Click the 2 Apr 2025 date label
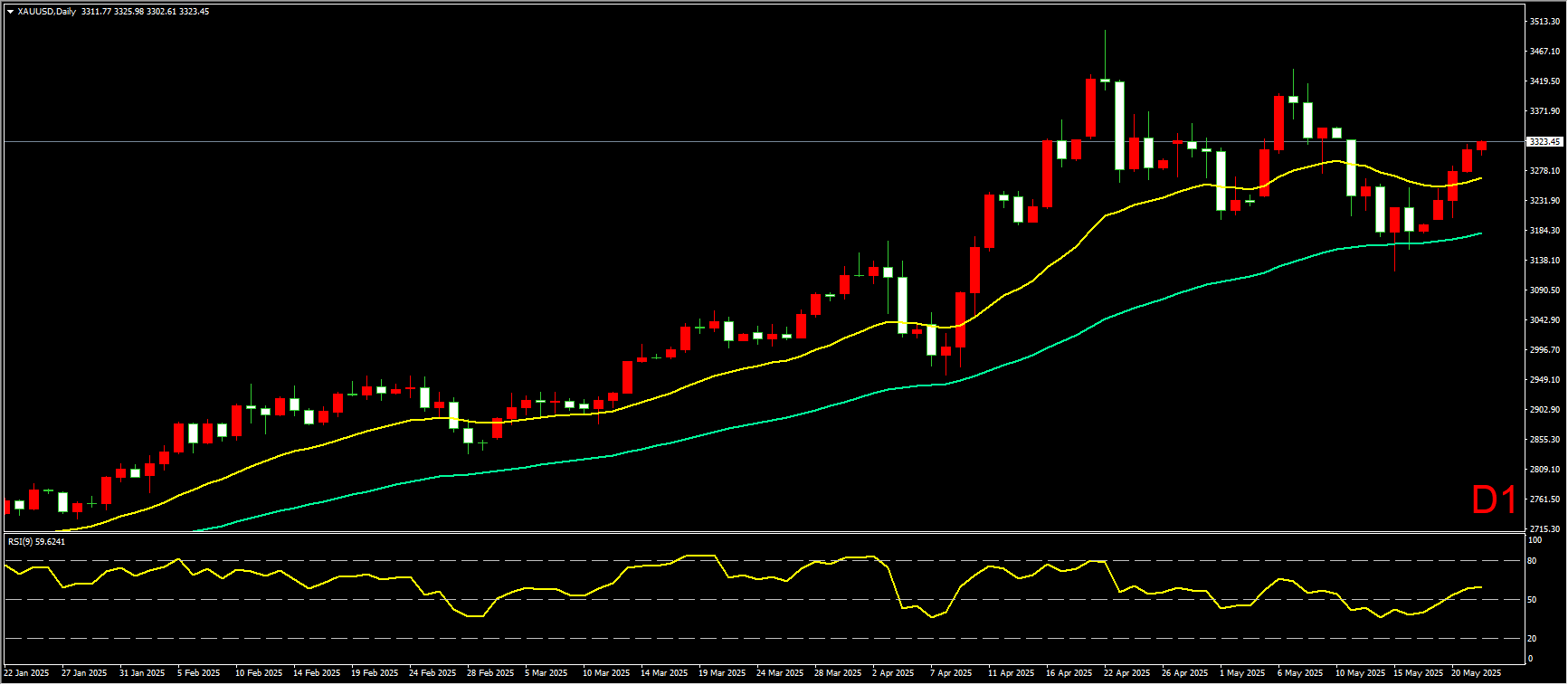 [x=893, y=673]
